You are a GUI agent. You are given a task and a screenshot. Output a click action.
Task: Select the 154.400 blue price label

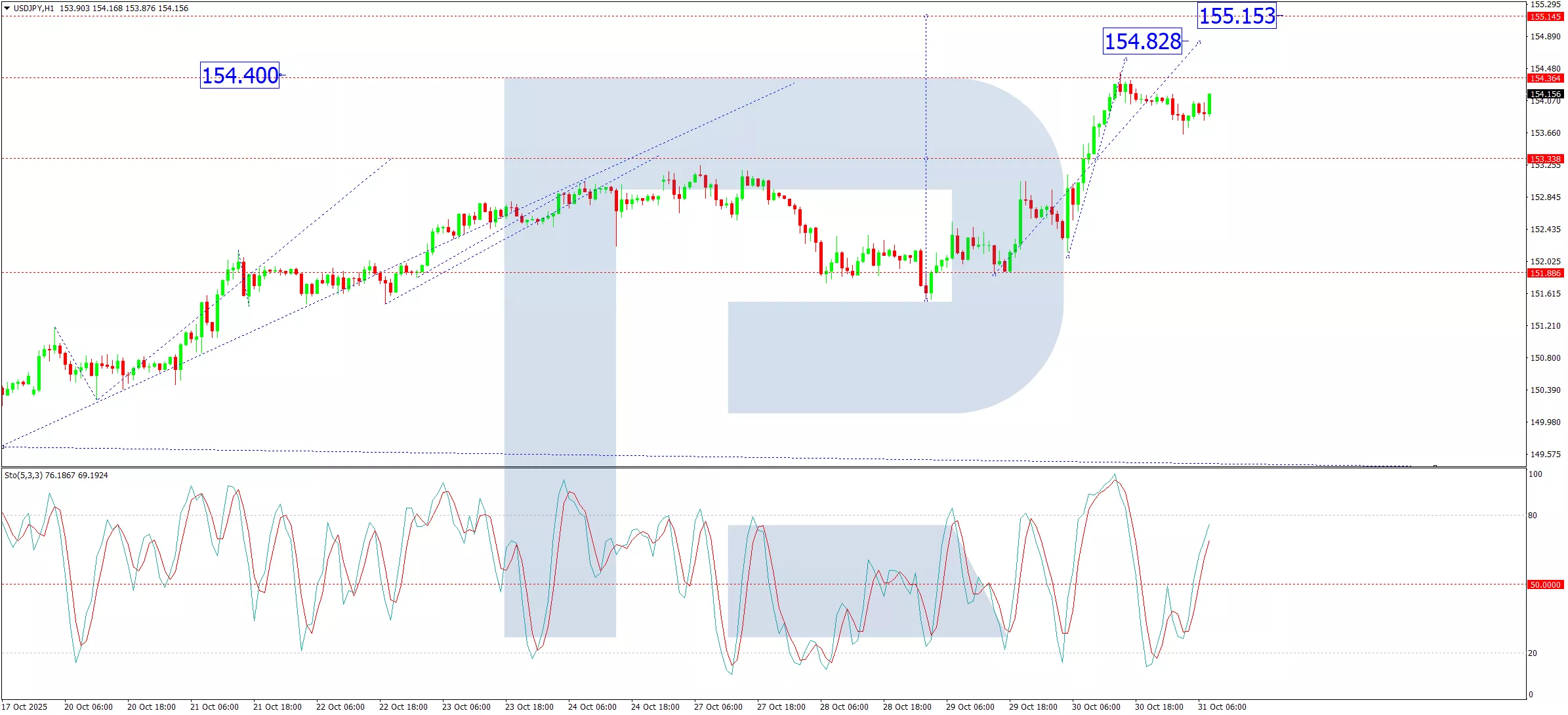point(239,75)
